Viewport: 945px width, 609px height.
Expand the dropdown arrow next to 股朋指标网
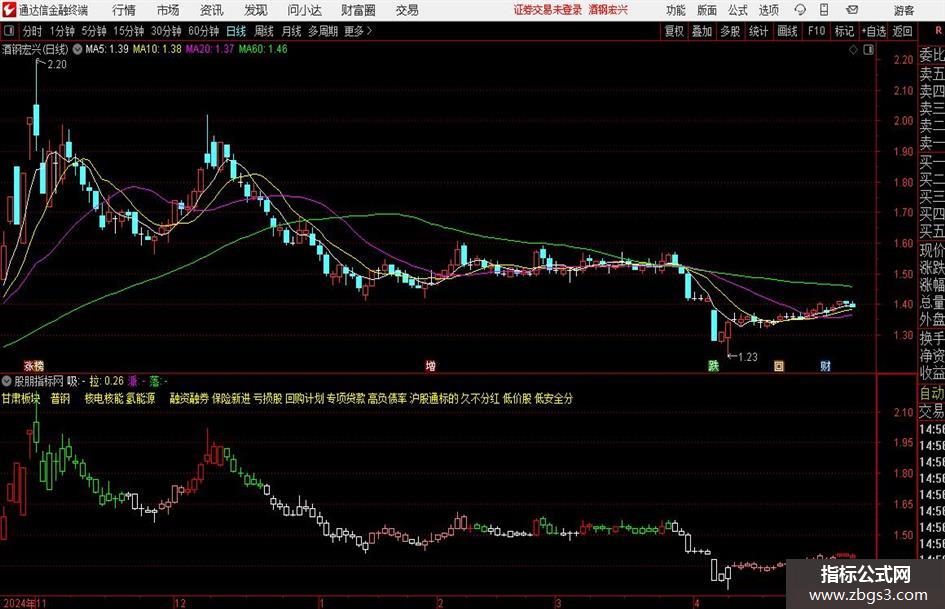pyautogui.click(x=7, y=380)
